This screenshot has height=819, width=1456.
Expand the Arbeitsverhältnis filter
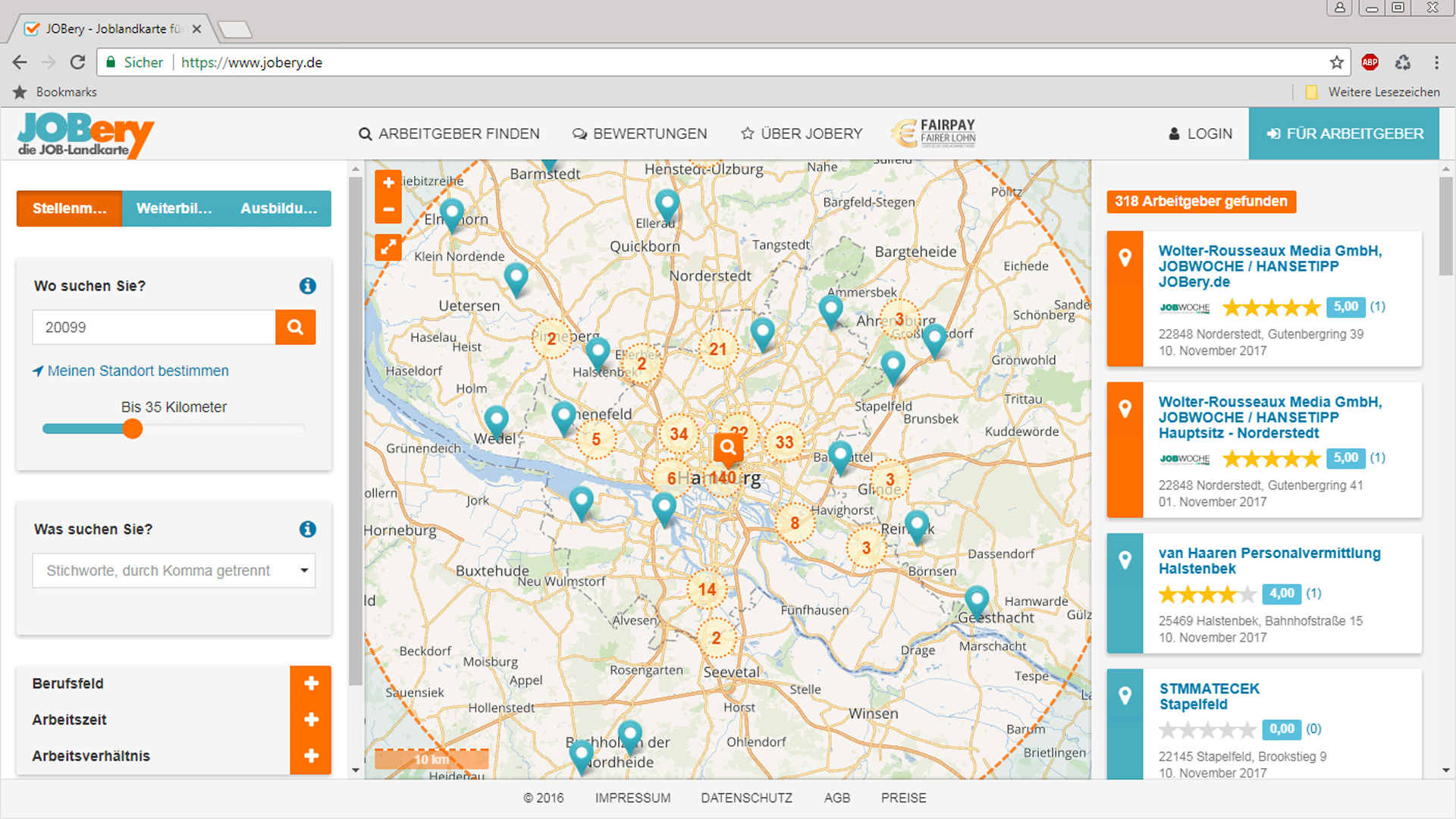coord(311,756)
